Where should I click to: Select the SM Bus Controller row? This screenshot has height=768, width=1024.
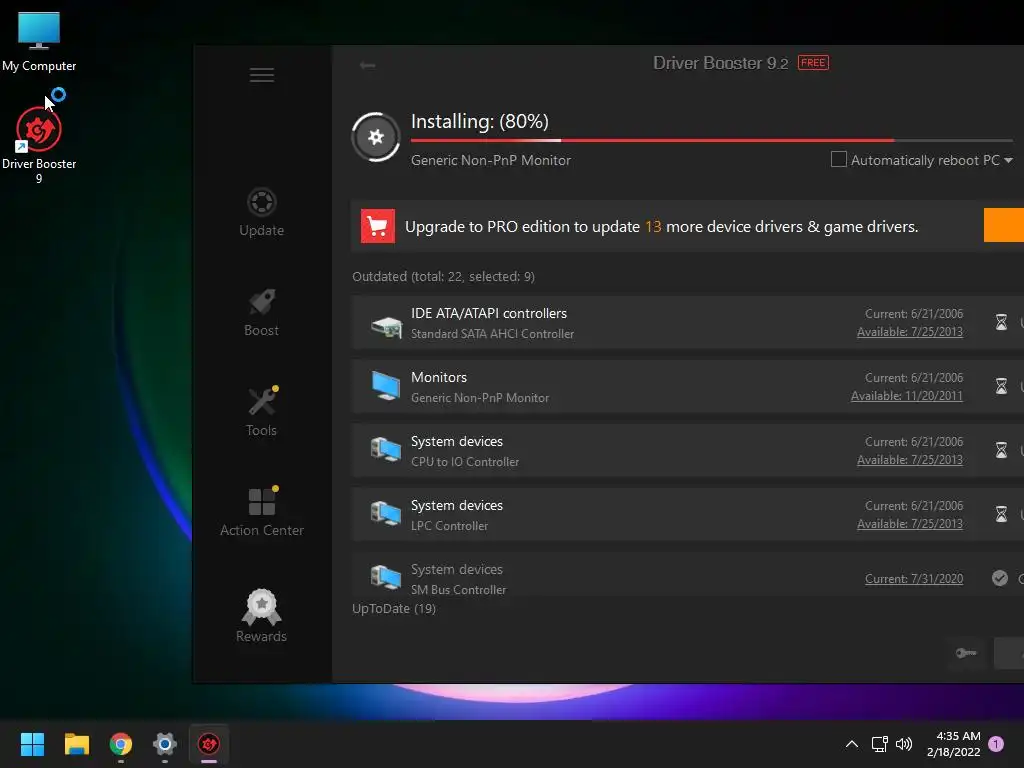[x=687, y=575]
